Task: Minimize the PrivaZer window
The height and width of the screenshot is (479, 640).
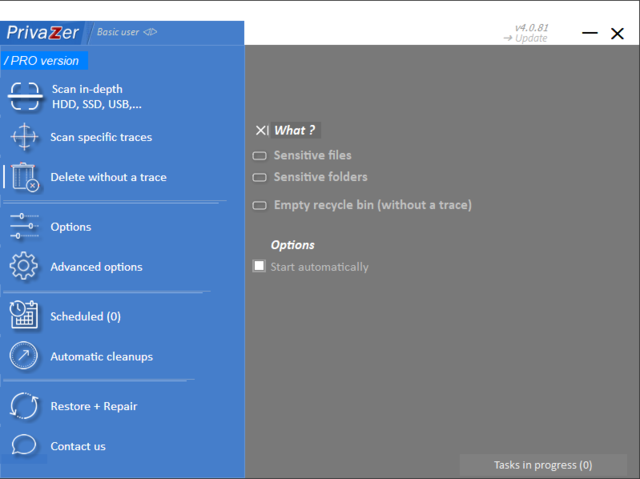Action: [589, 33]
